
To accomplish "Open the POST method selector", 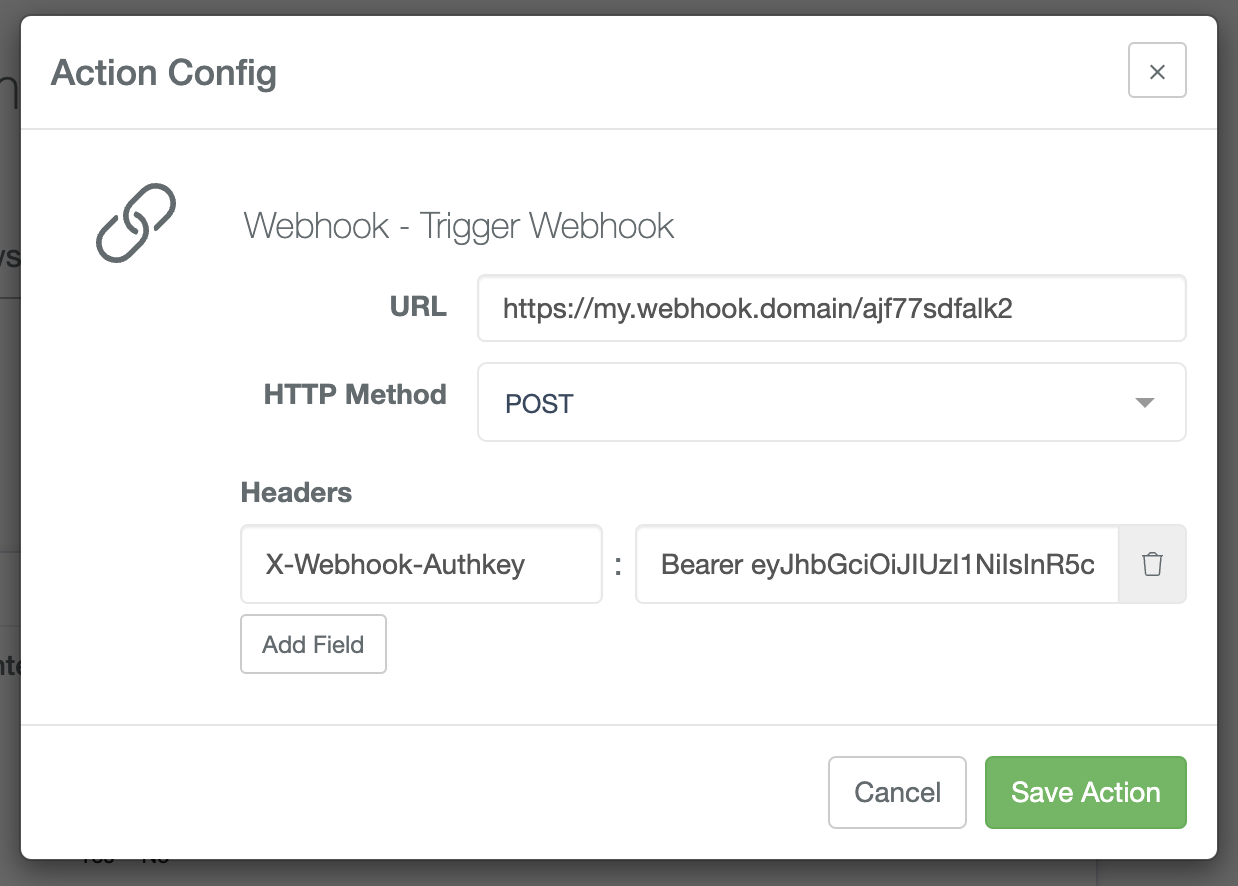I will pyautogui.click(x=832, y=402).
